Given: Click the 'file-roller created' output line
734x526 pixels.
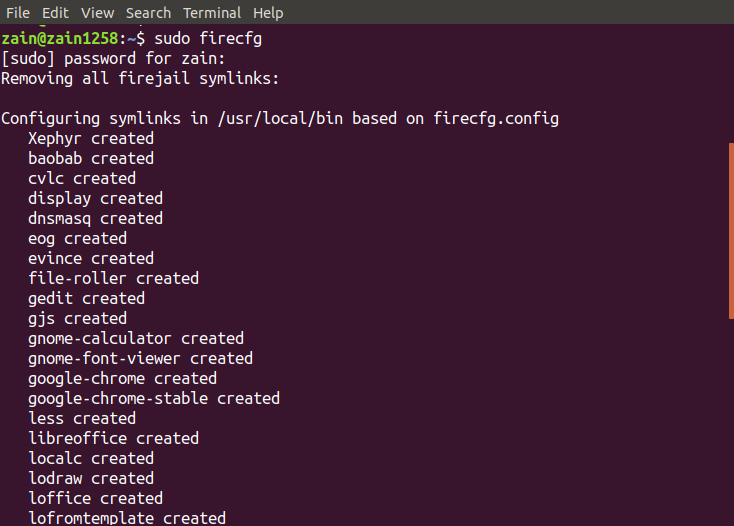Looking at the screenshot, I should (113, 278).
